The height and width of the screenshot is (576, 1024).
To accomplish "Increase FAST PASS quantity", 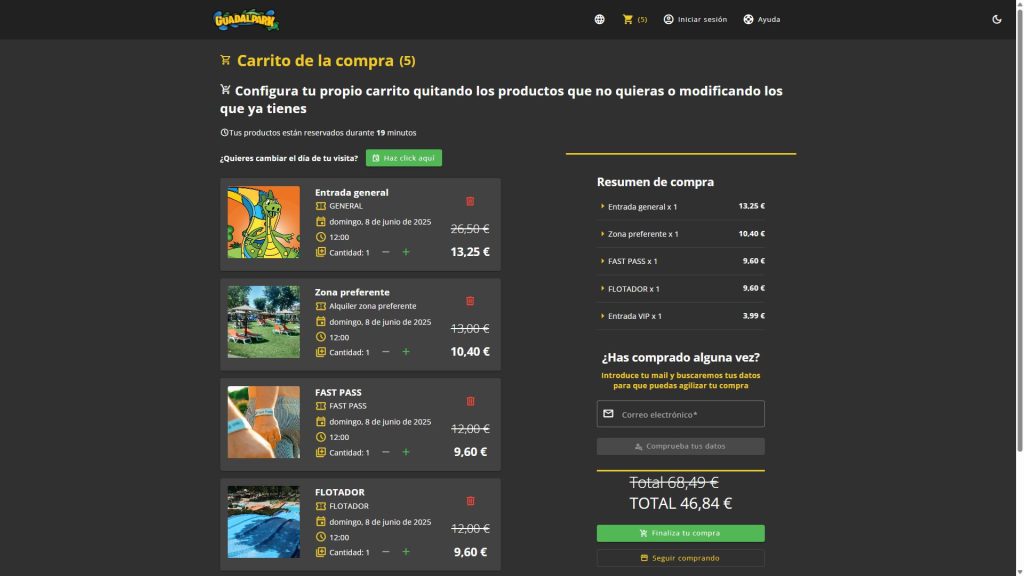I will tap(406, 452).
